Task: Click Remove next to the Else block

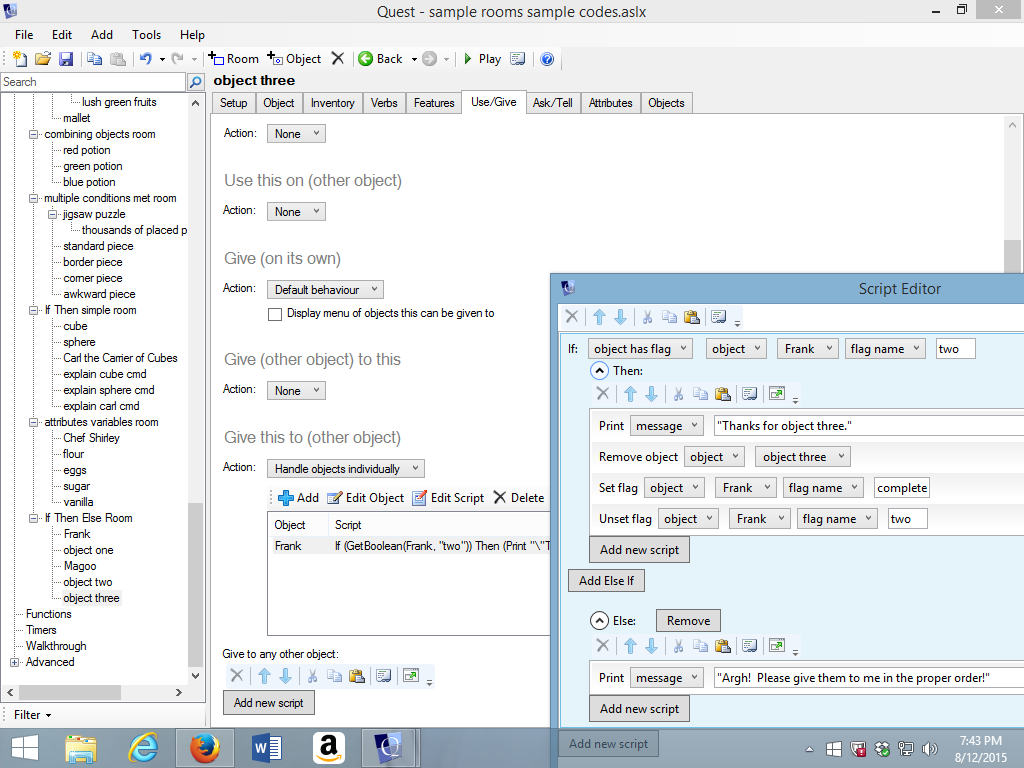Action: [687, 620]
